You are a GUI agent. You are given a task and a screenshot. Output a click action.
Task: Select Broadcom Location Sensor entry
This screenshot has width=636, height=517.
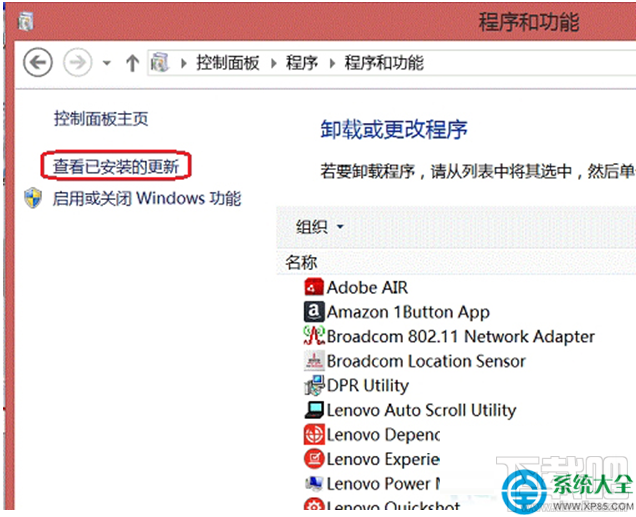pyautogui.click(x=426, y=361)
